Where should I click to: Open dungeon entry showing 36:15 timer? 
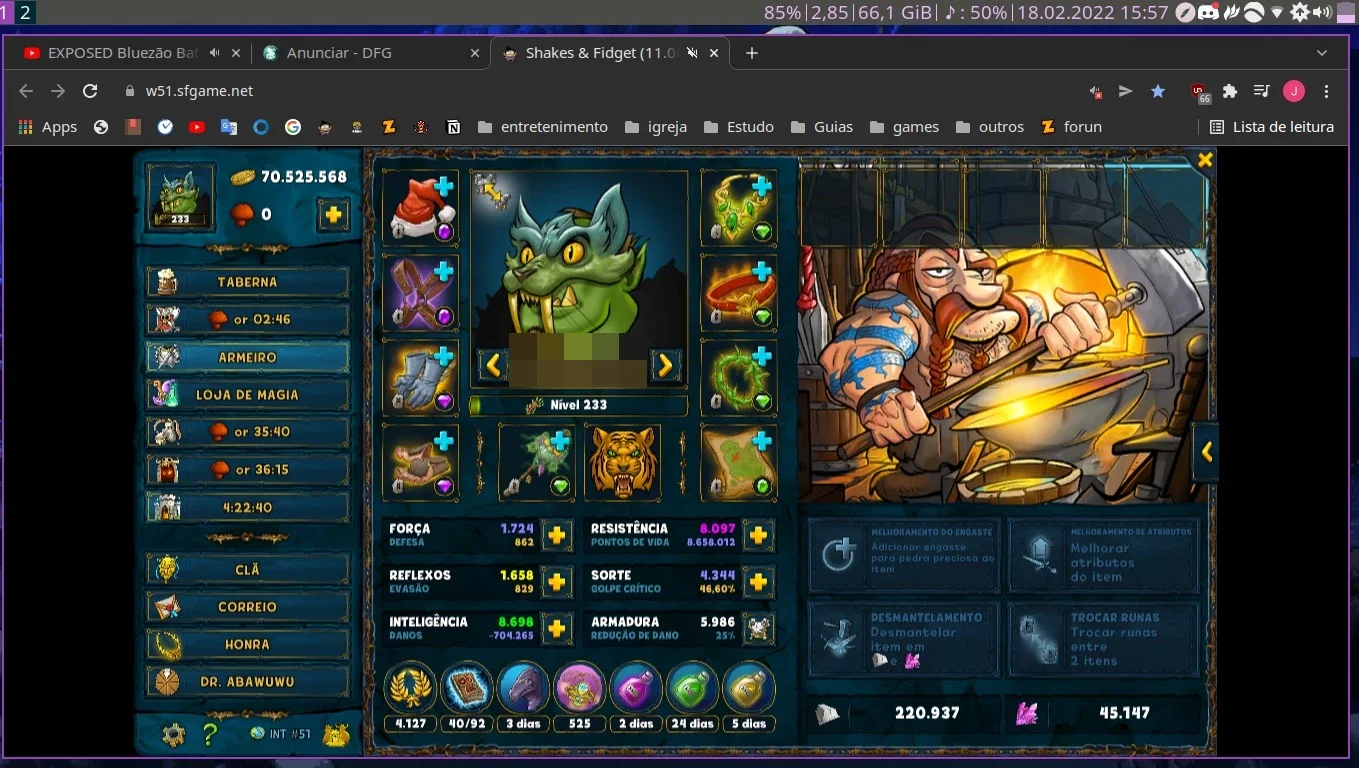pos(248,469)
